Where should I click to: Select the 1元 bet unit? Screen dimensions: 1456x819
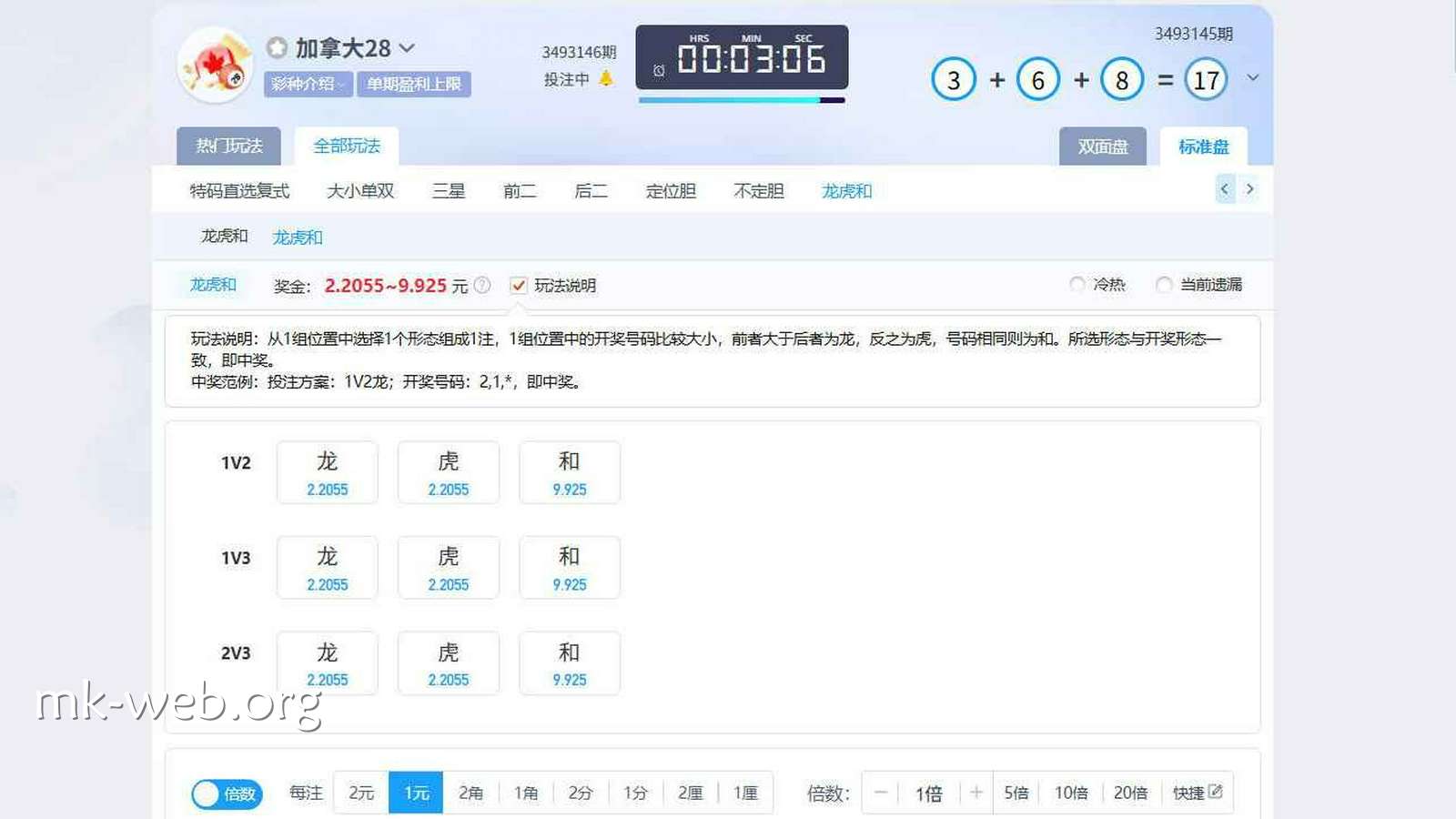pos(416,793)
